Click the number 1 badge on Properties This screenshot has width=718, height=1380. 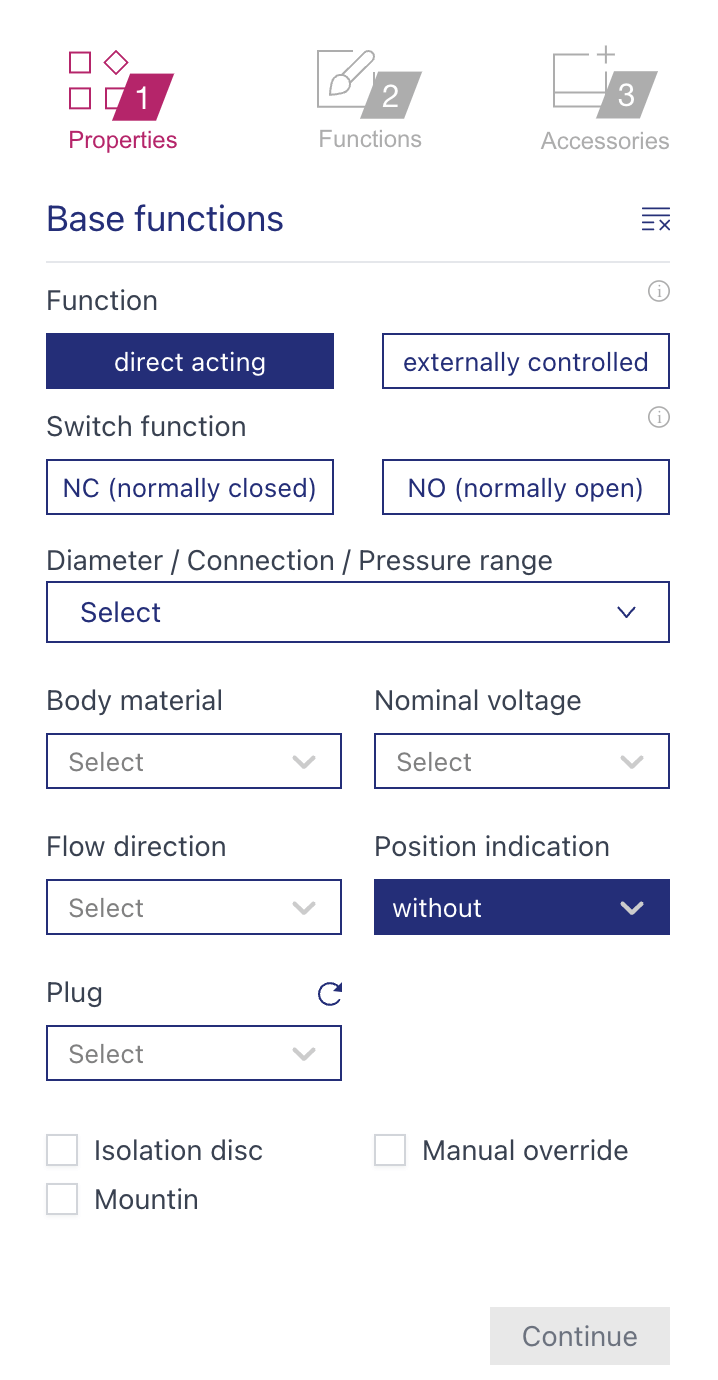point(142,98)
